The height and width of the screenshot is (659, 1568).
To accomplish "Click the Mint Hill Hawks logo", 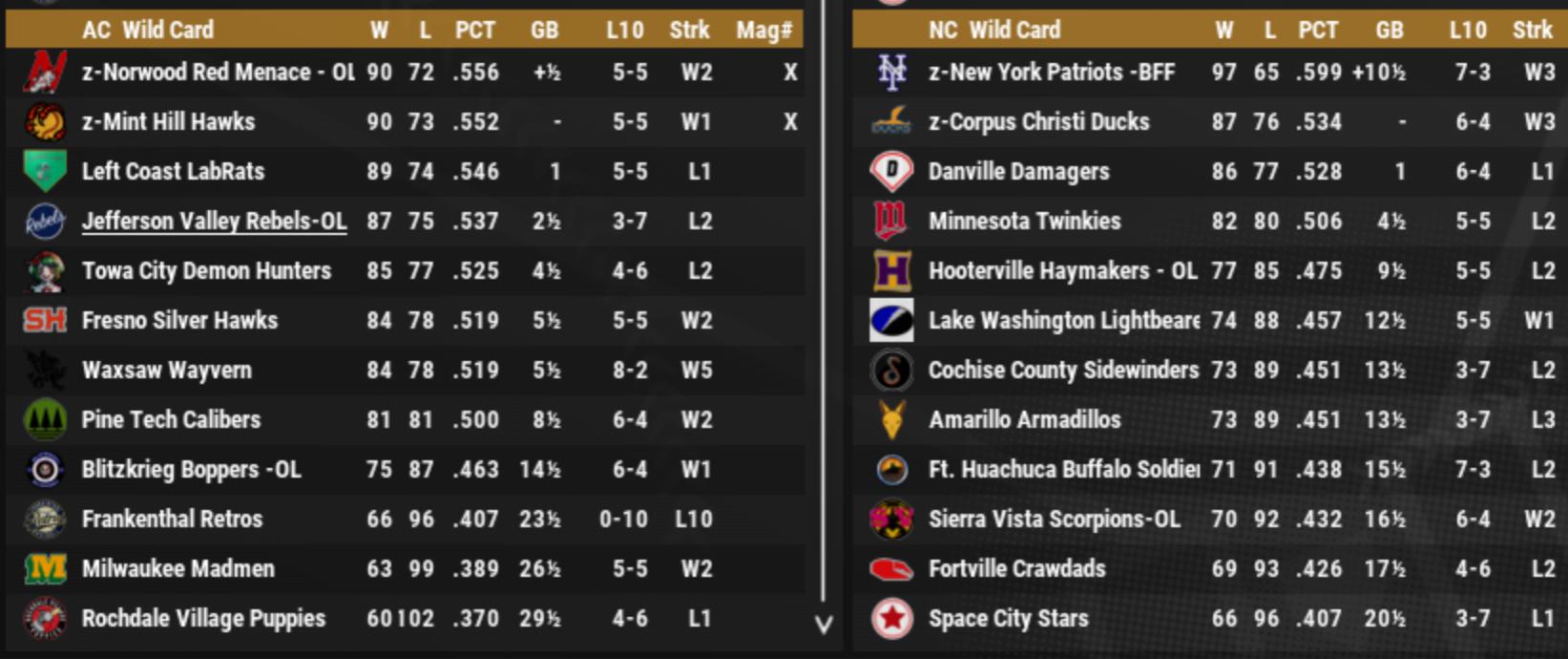I will [x=45, y=122].
